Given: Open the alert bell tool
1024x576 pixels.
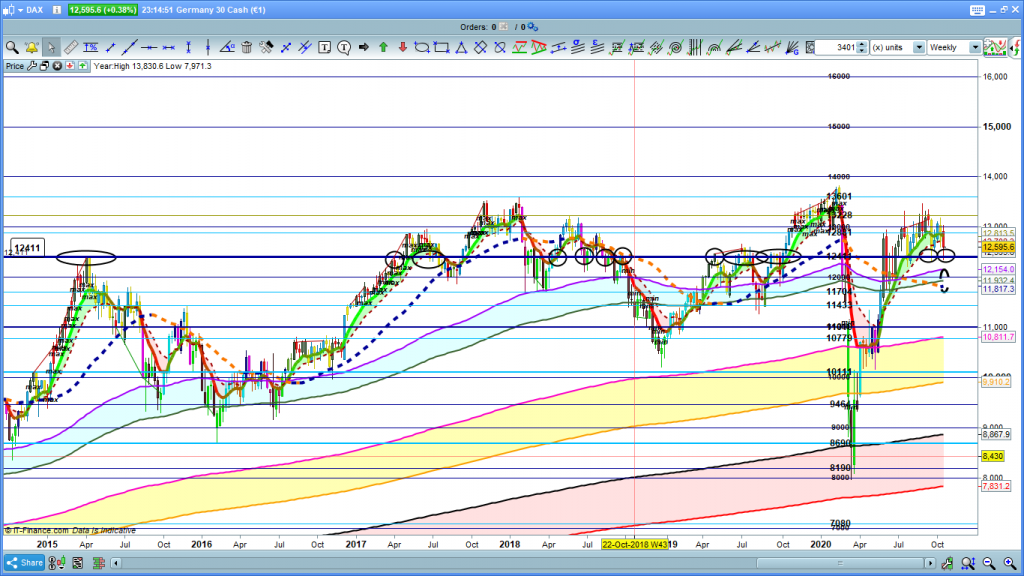Looking at the screenshot, I should coord(31,47).
